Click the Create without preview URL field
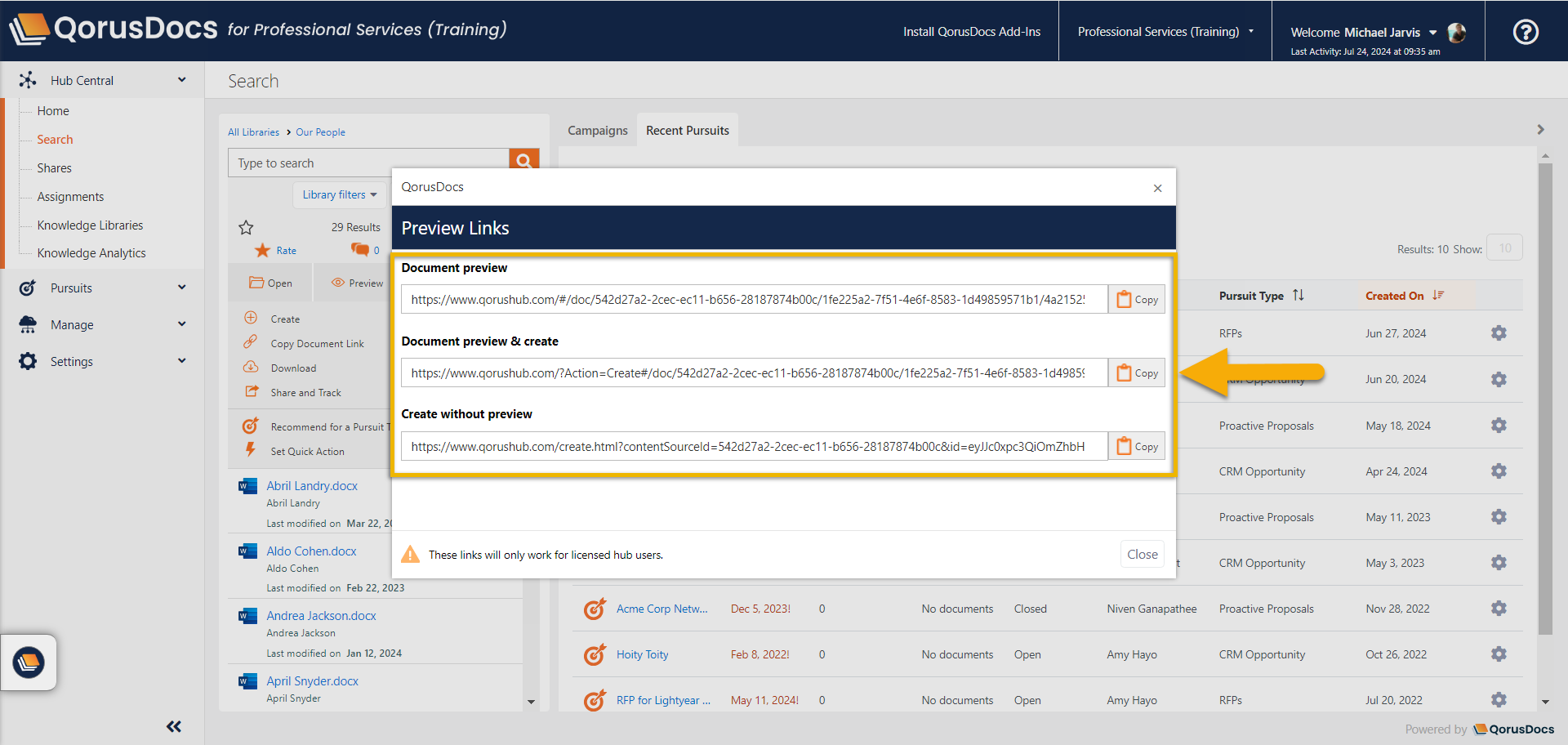This screenshot has height=745, width=1568. point(755,446)
